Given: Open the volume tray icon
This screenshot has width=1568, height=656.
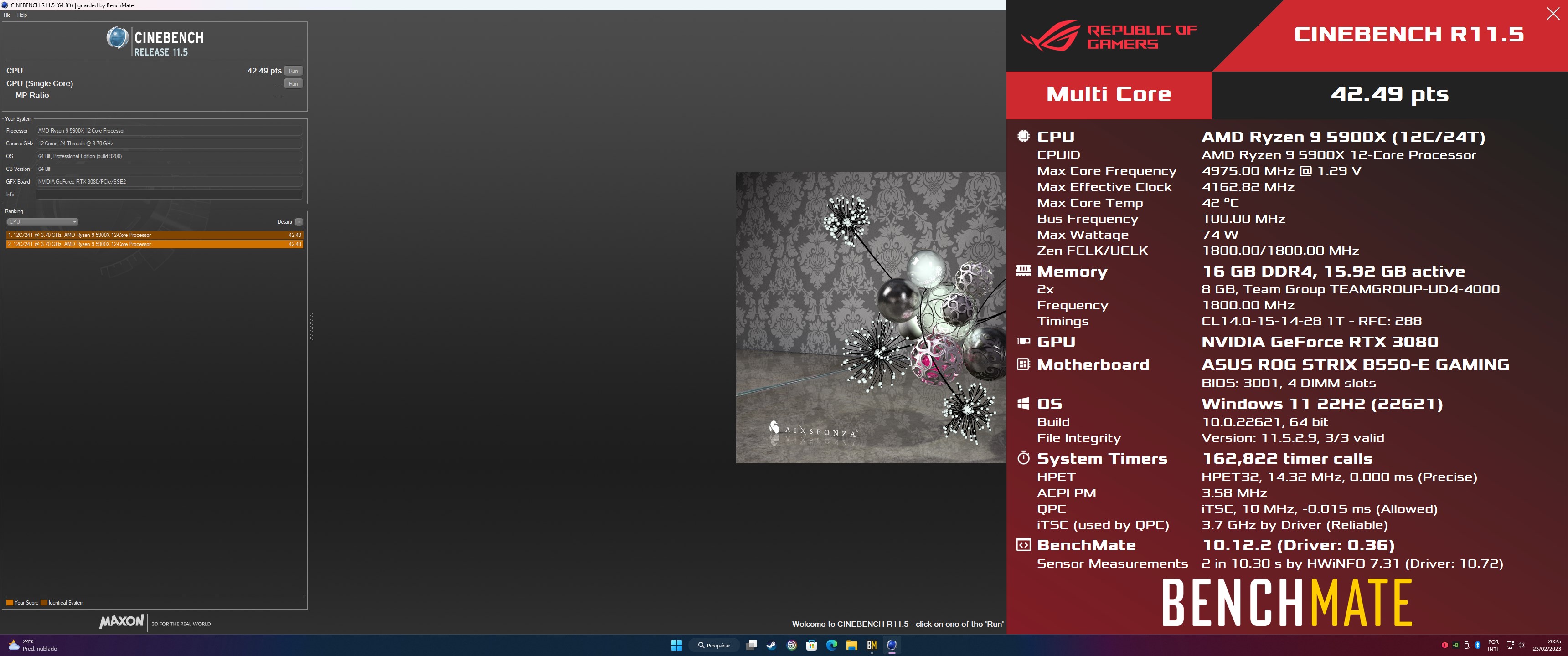Looking at the screenshot, I should tap(1521, 645).
